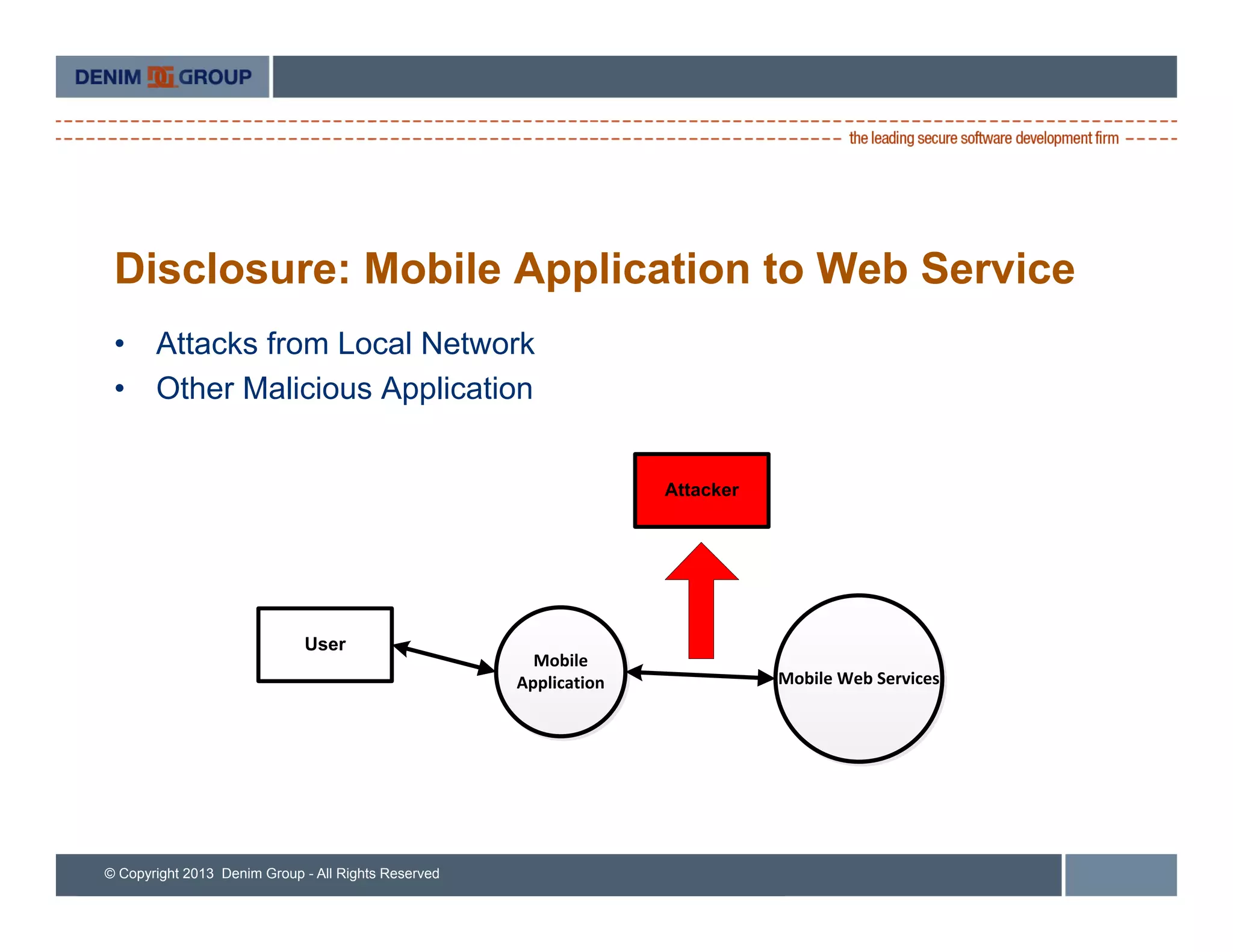Select the User rectangle shape

click(325, 644)
